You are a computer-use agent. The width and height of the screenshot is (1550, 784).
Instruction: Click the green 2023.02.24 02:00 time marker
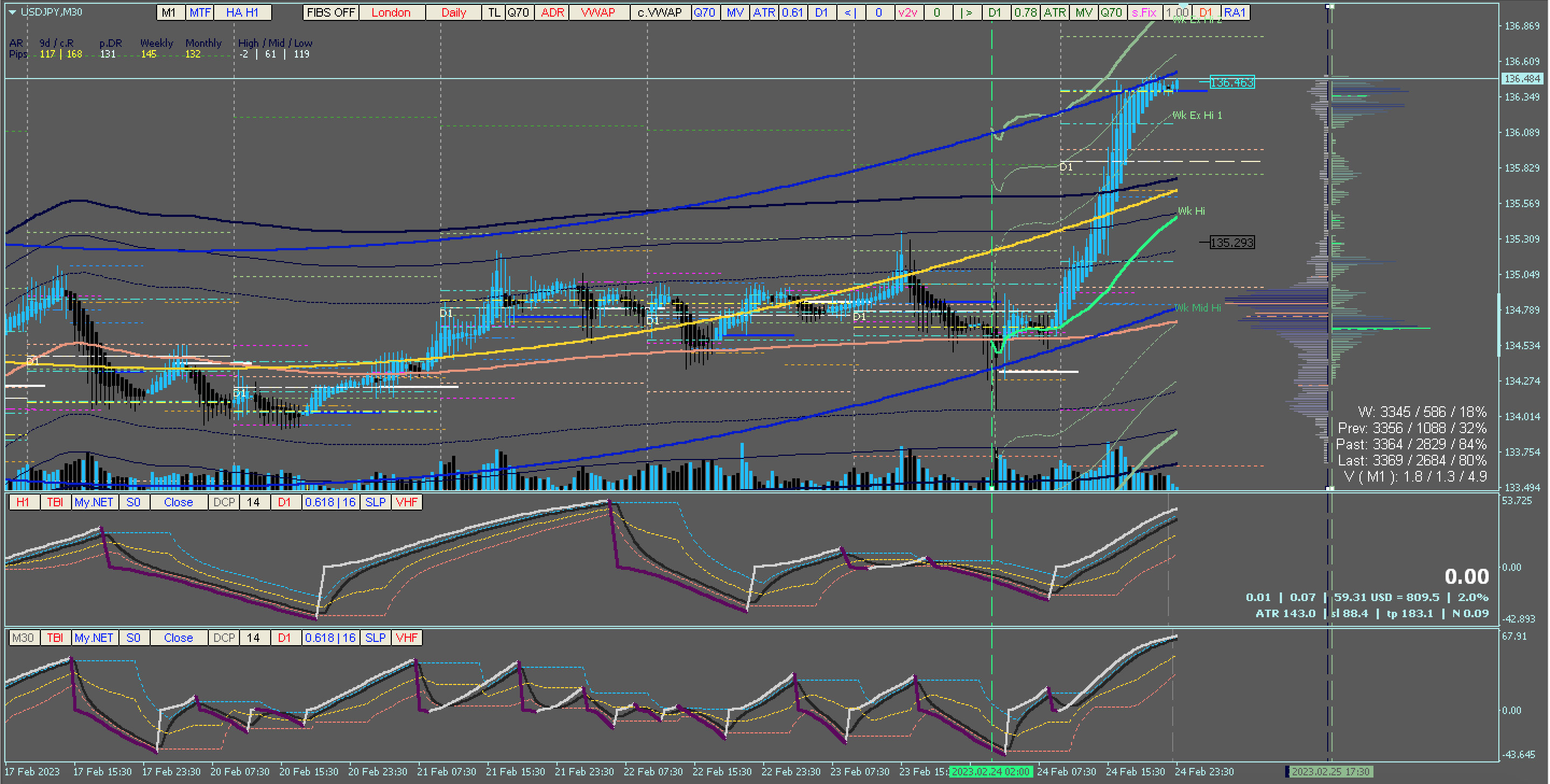[x=990, y=772]
